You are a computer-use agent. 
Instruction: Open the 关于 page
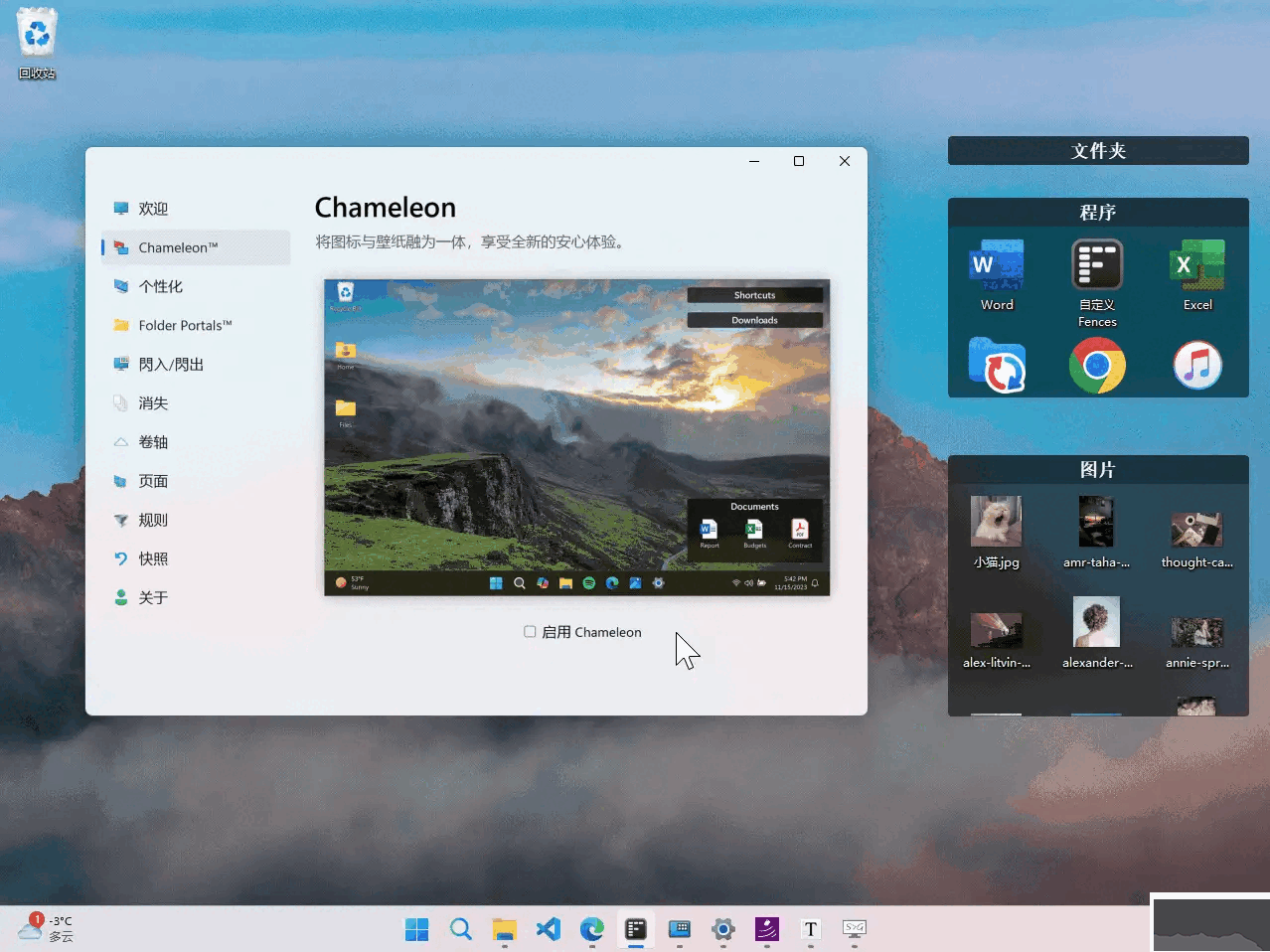[x=196, y=597]
